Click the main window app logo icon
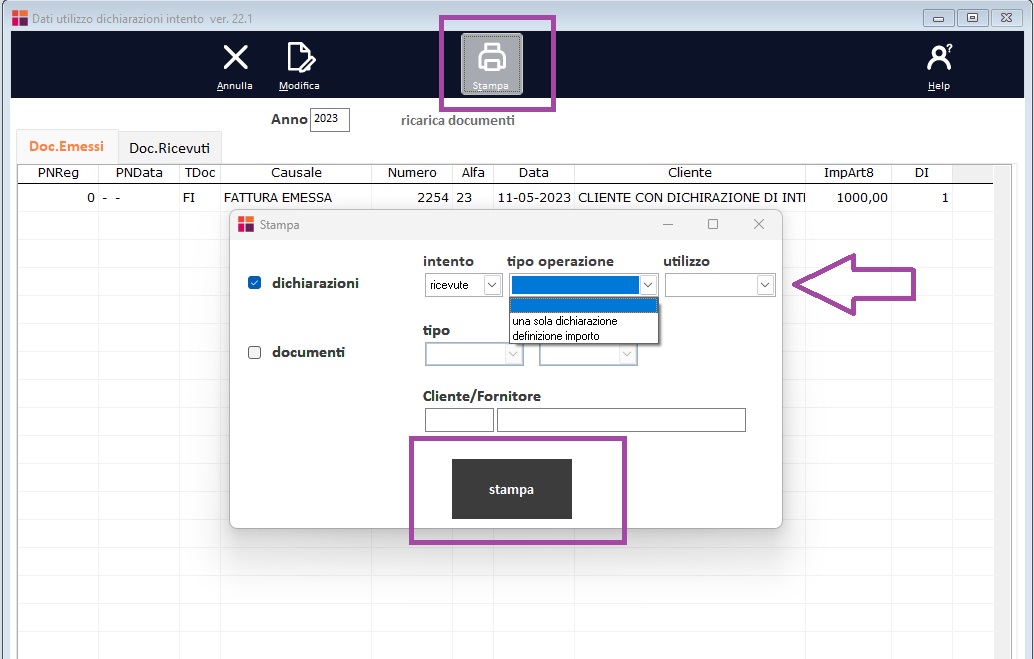 click(20, 18)
